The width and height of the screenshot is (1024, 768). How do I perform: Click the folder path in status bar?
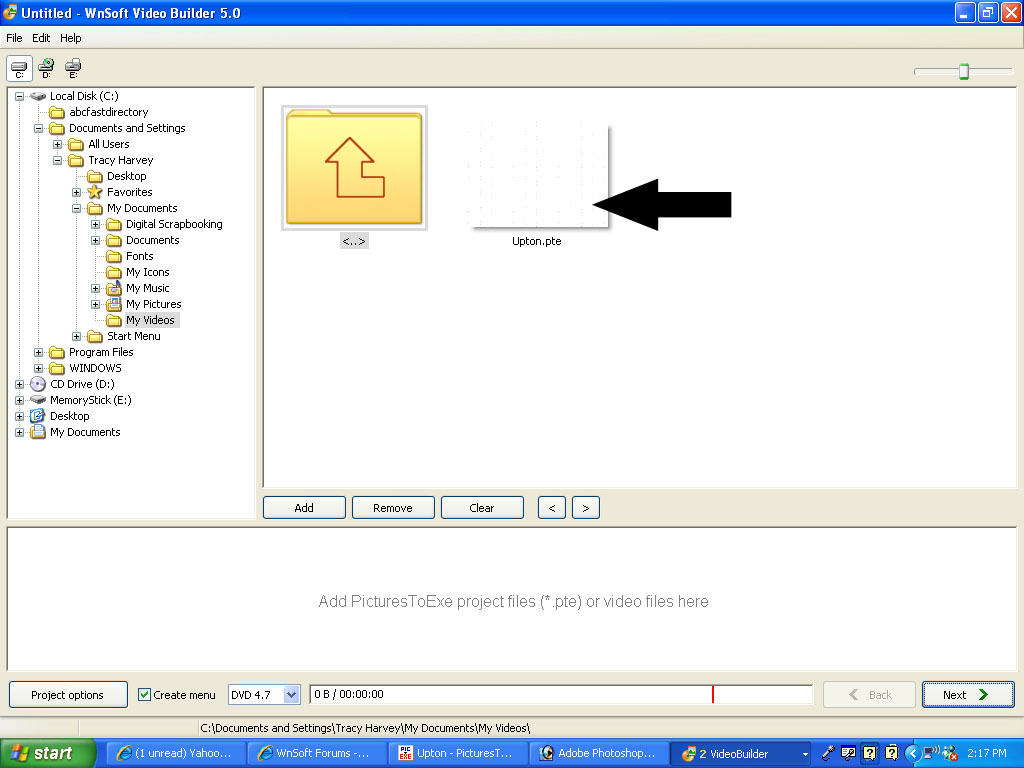(365, 728)
